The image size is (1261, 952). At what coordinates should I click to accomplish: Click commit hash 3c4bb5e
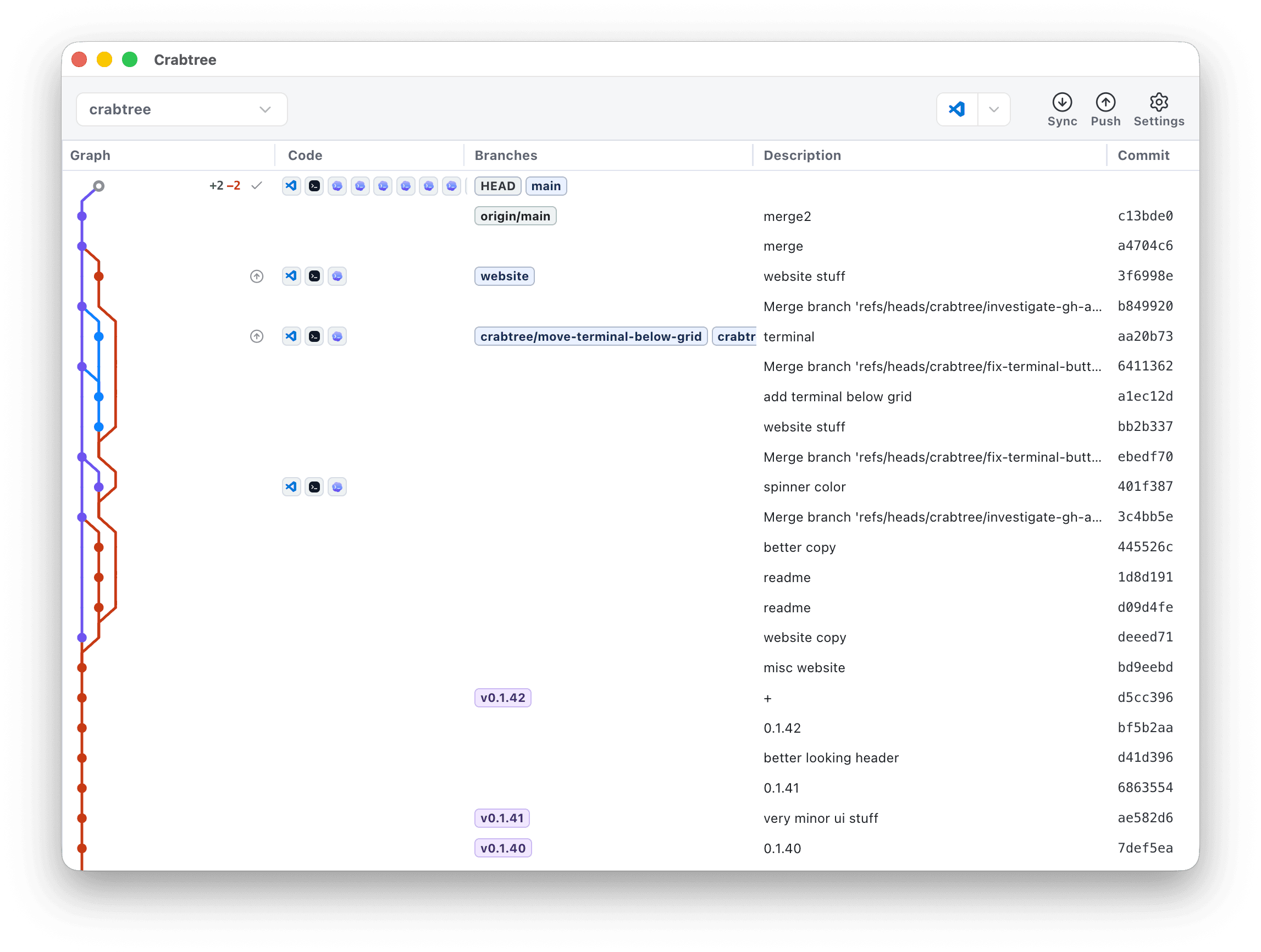[1144, 517]
